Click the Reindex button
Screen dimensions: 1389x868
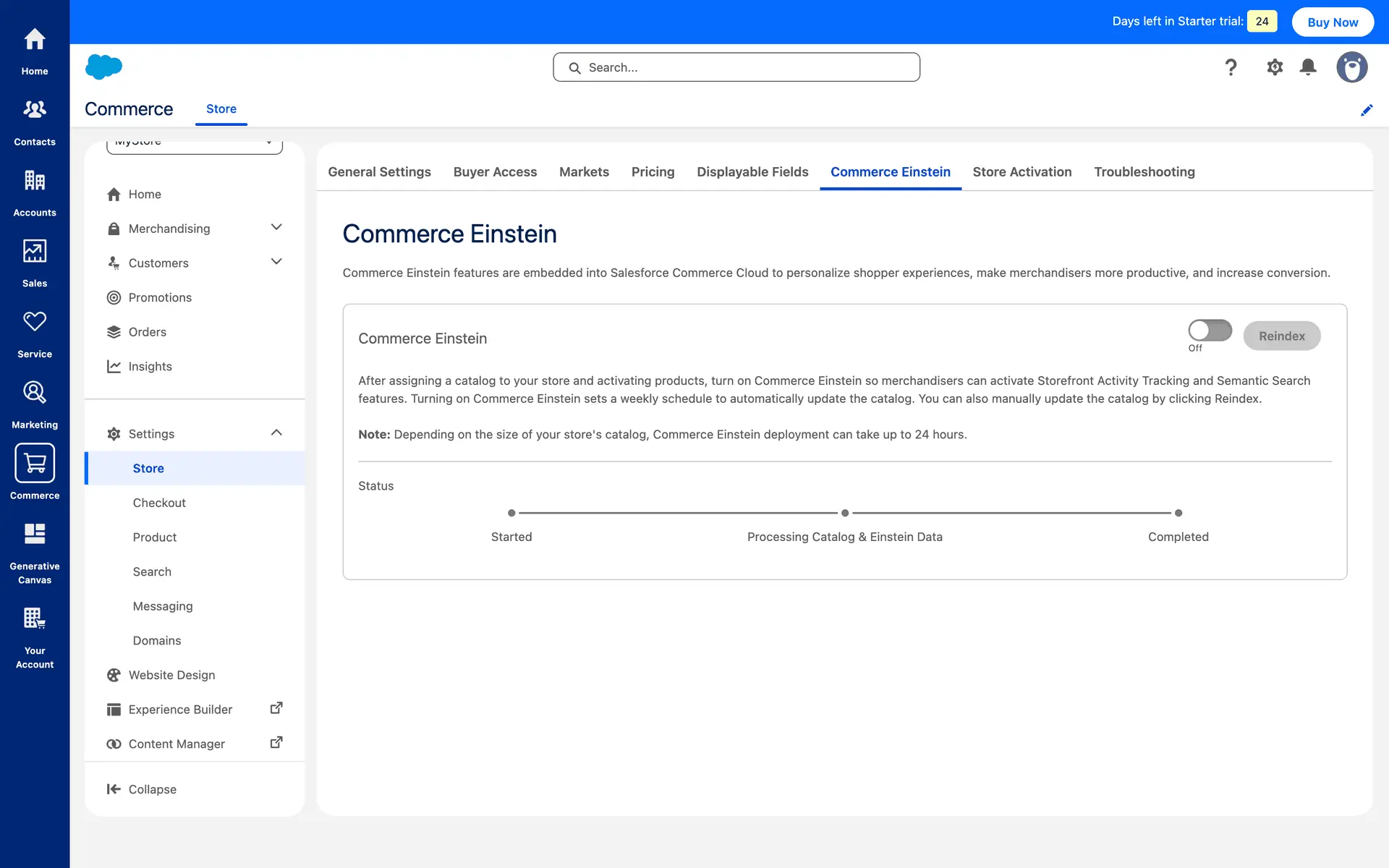[1281, 336]
